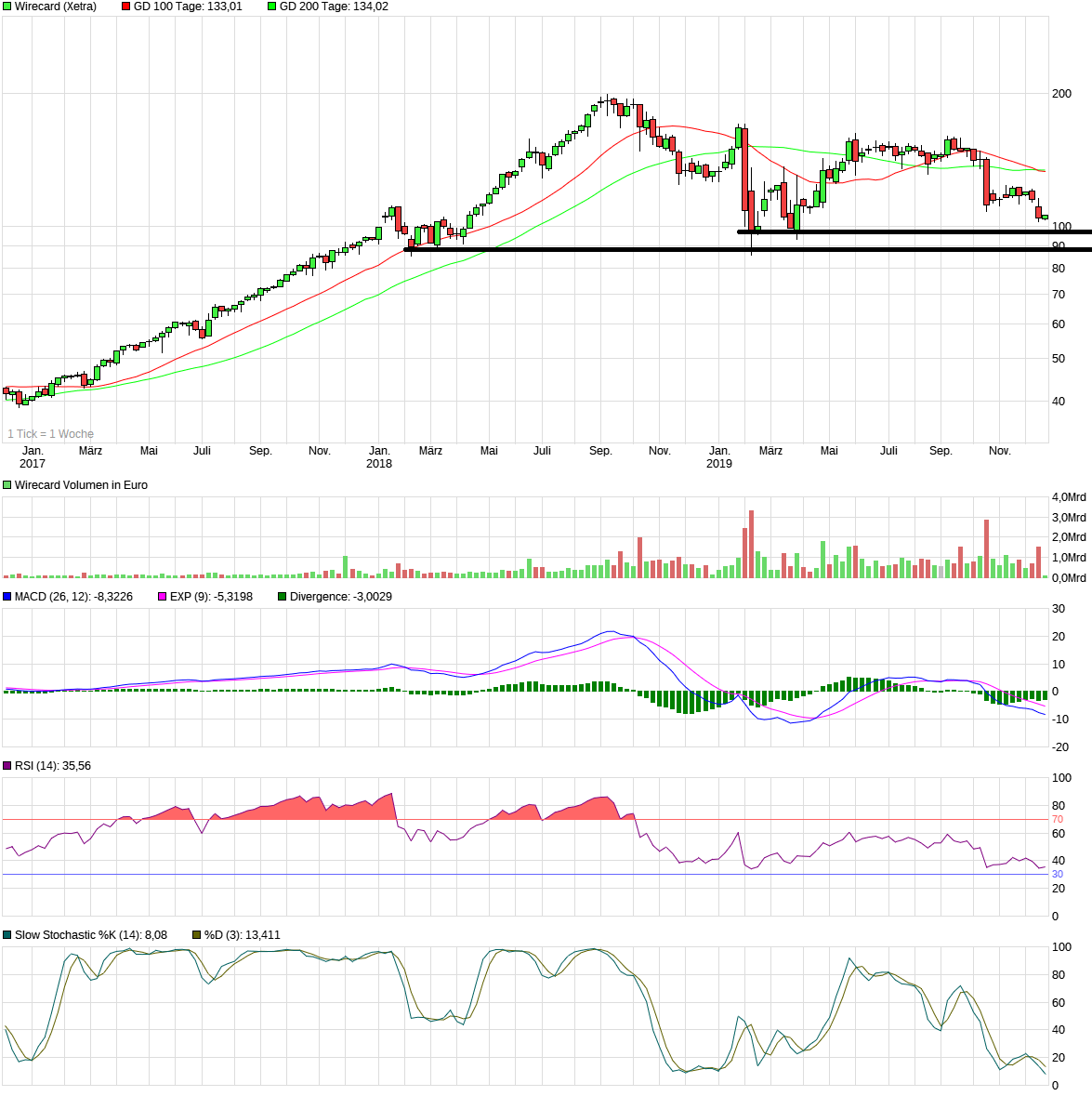Click the price axis label 100 at the upper black line
This screenshot has width=1092, height=1096.
pyautogui.click(x=1062, y=227)
